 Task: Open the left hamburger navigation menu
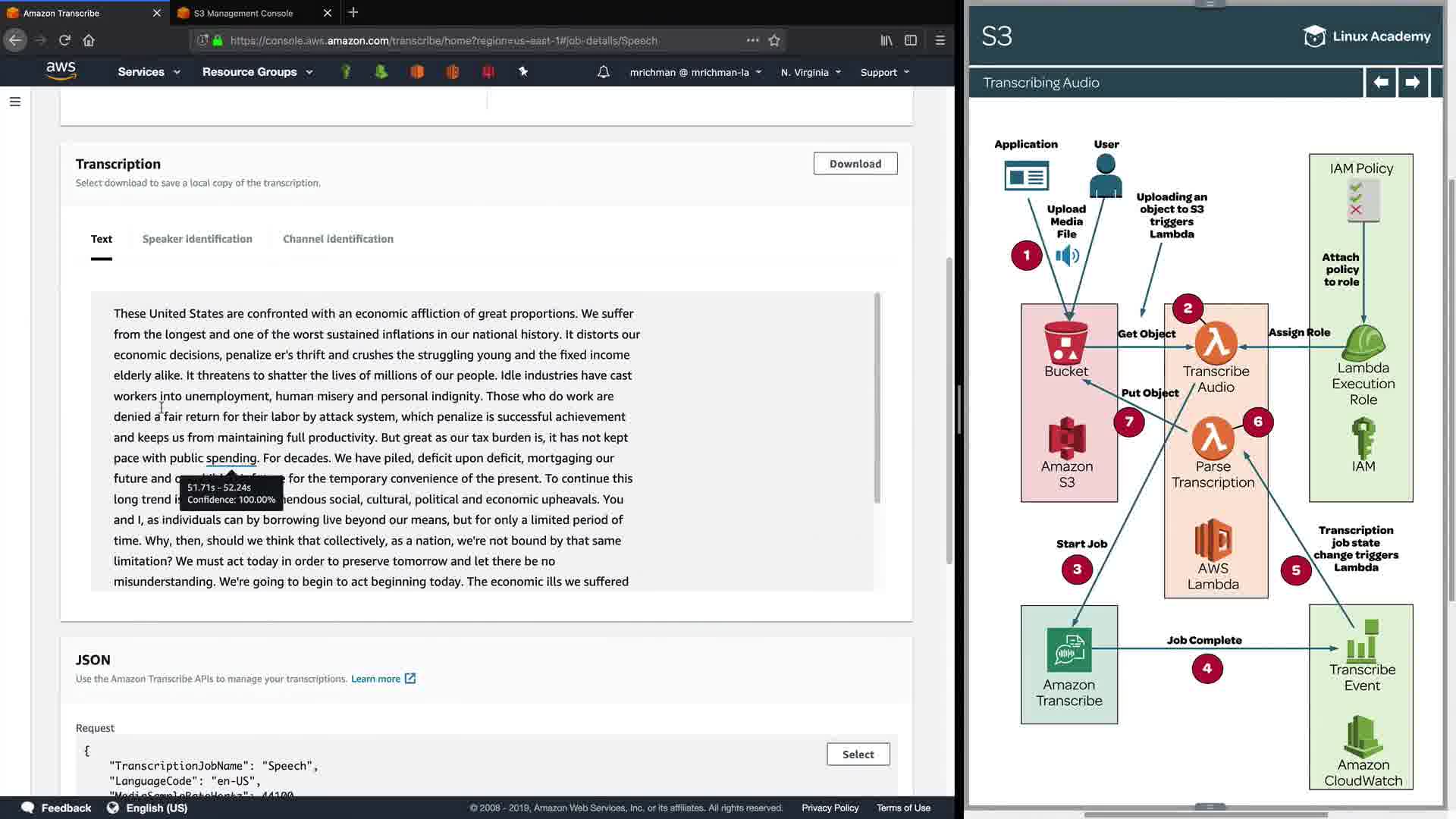(x=14, y=102)
